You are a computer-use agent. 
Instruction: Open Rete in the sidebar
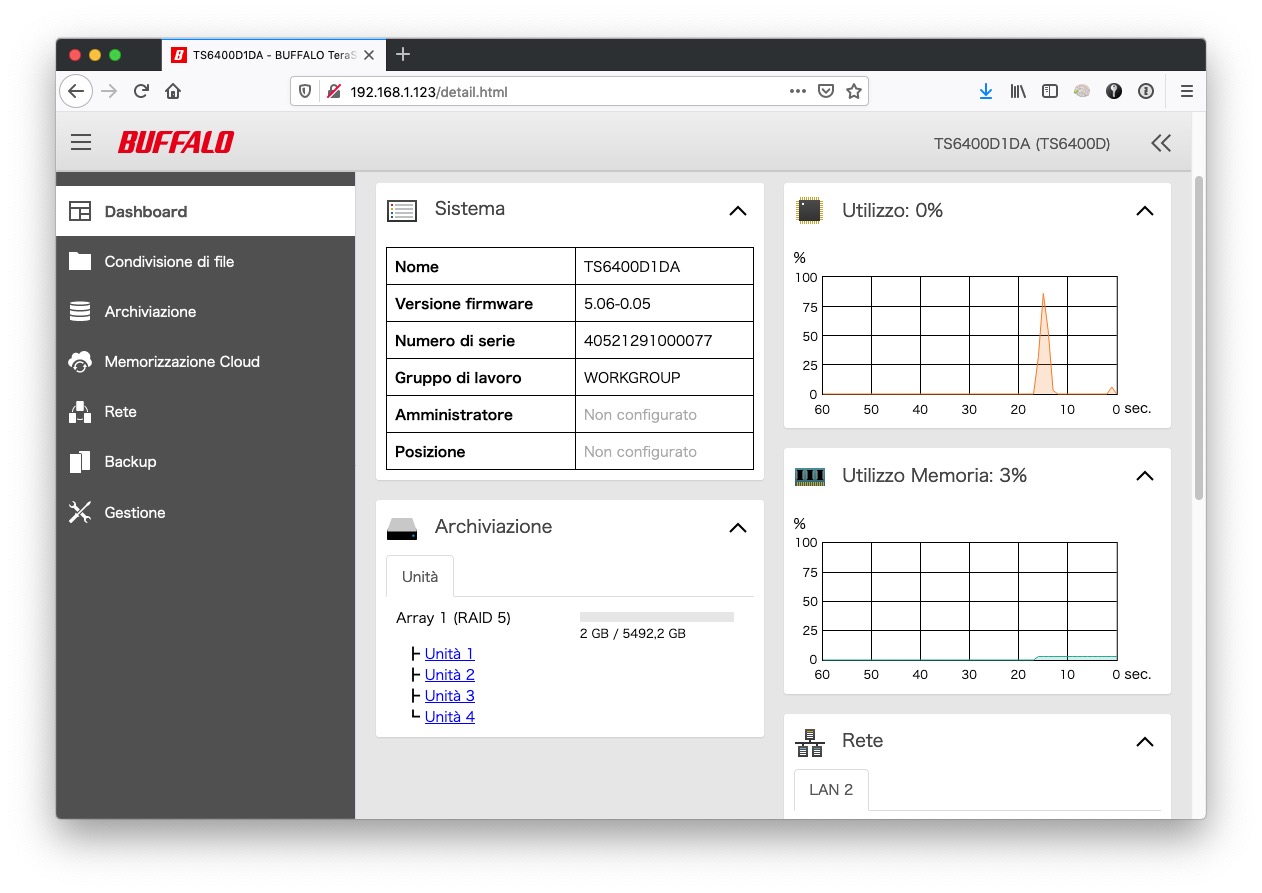point(205,411)
